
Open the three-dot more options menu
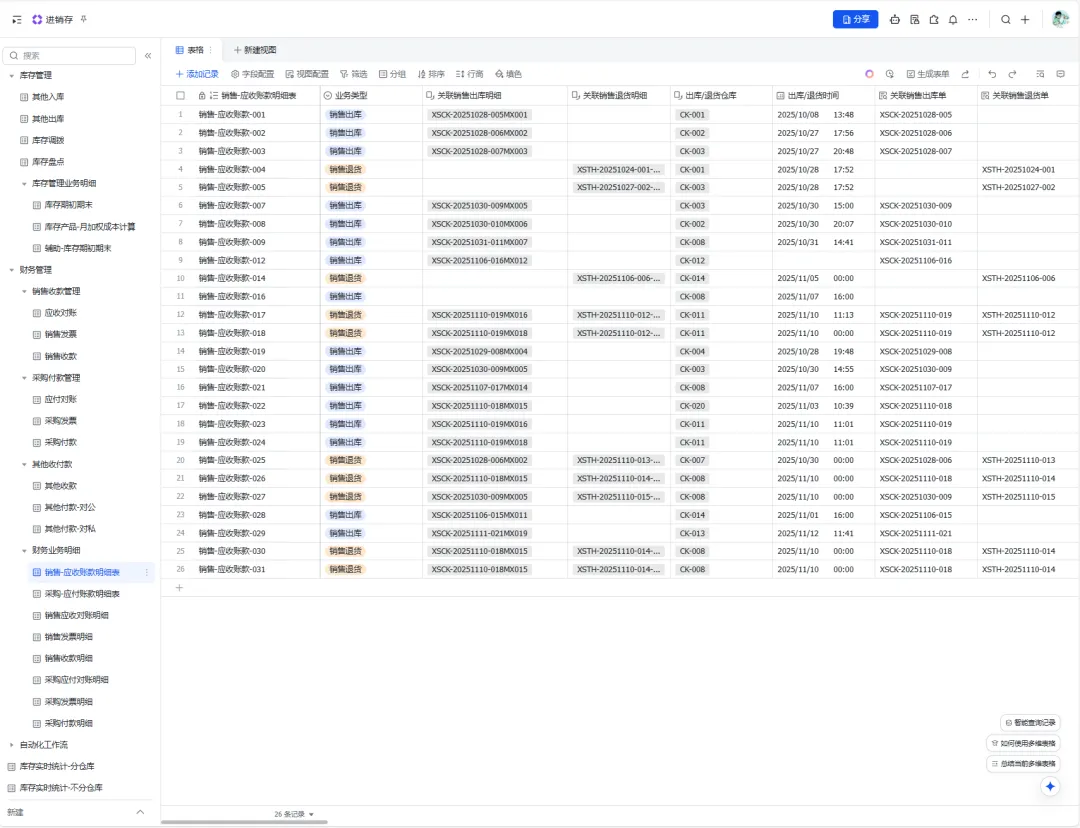(x=973, y=20)
